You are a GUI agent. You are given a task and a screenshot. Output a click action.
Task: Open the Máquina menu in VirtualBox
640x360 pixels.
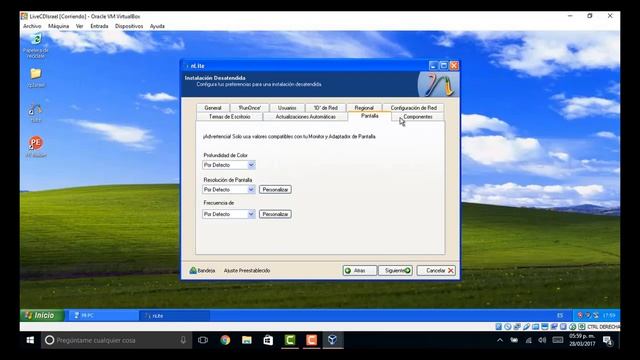pyautogui.click(x=58, y=26)
